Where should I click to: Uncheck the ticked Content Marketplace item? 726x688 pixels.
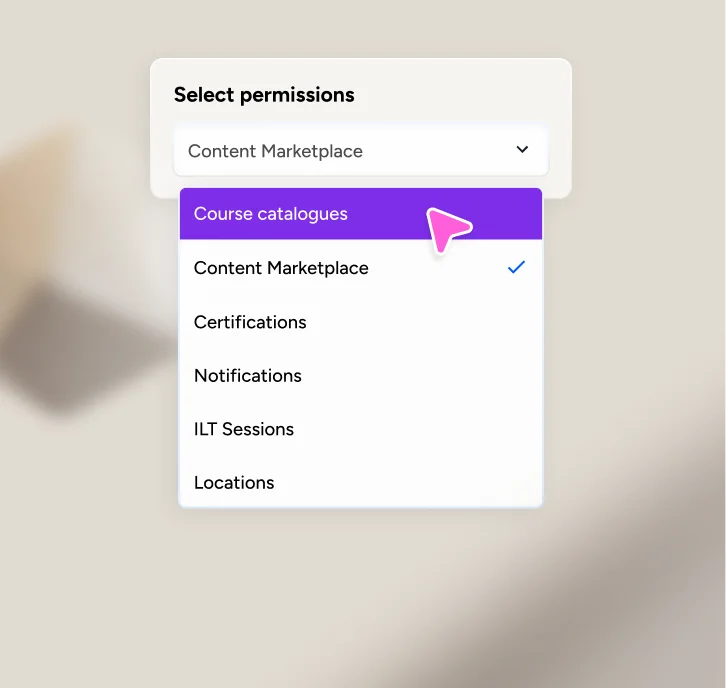361,268
